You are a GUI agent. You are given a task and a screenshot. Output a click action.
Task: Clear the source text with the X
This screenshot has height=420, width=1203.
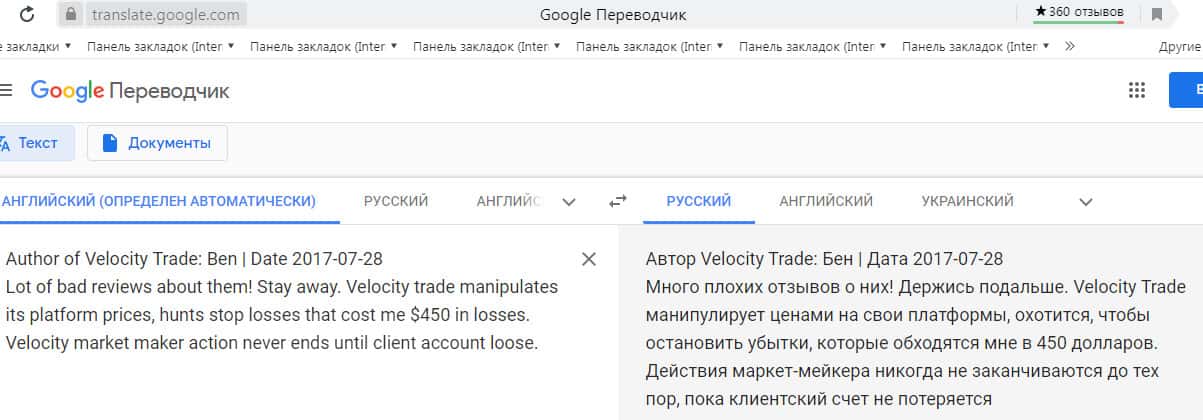[589, 260]
